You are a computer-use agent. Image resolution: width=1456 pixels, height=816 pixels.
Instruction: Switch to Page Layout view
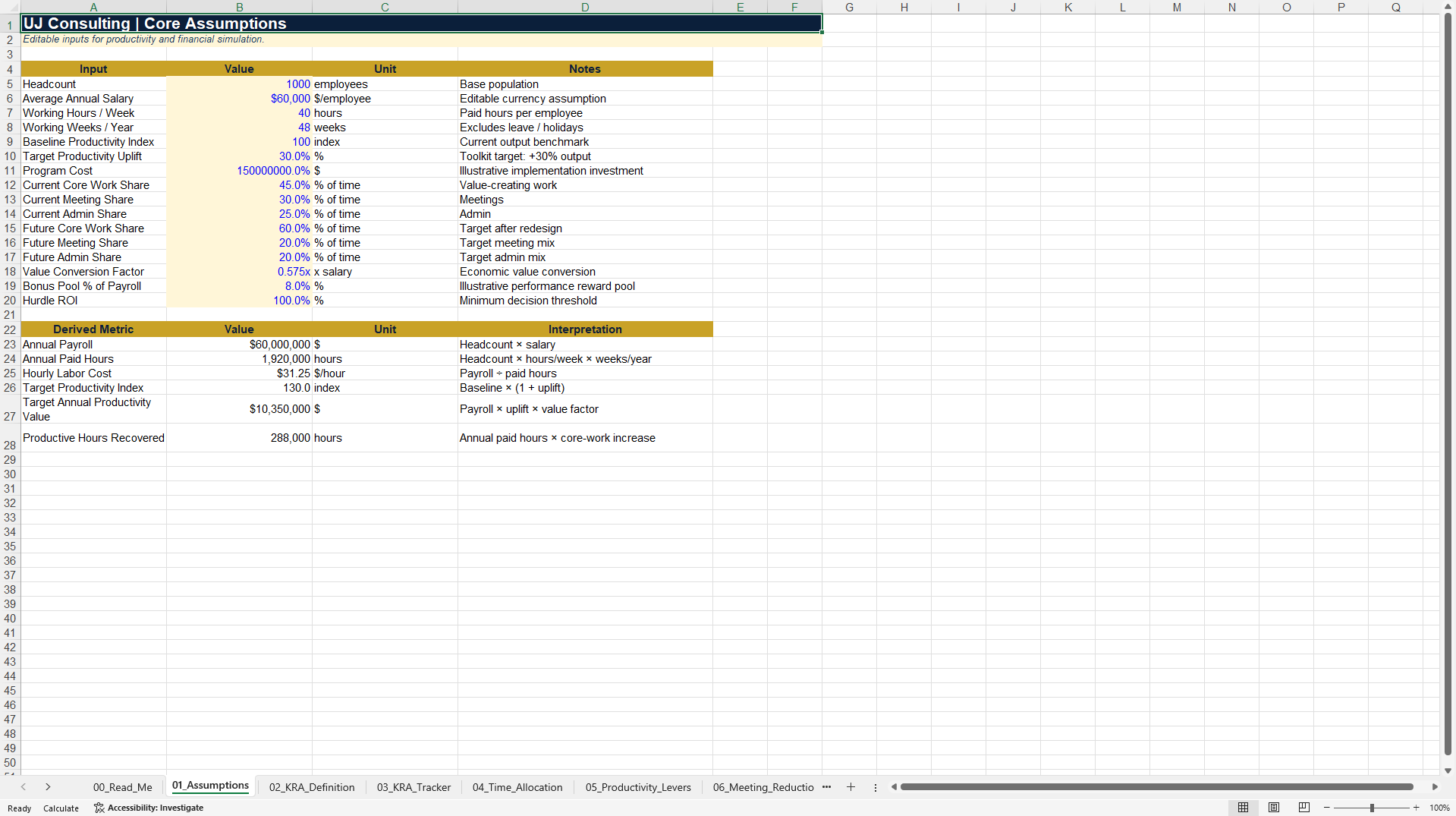[1274, 808]
